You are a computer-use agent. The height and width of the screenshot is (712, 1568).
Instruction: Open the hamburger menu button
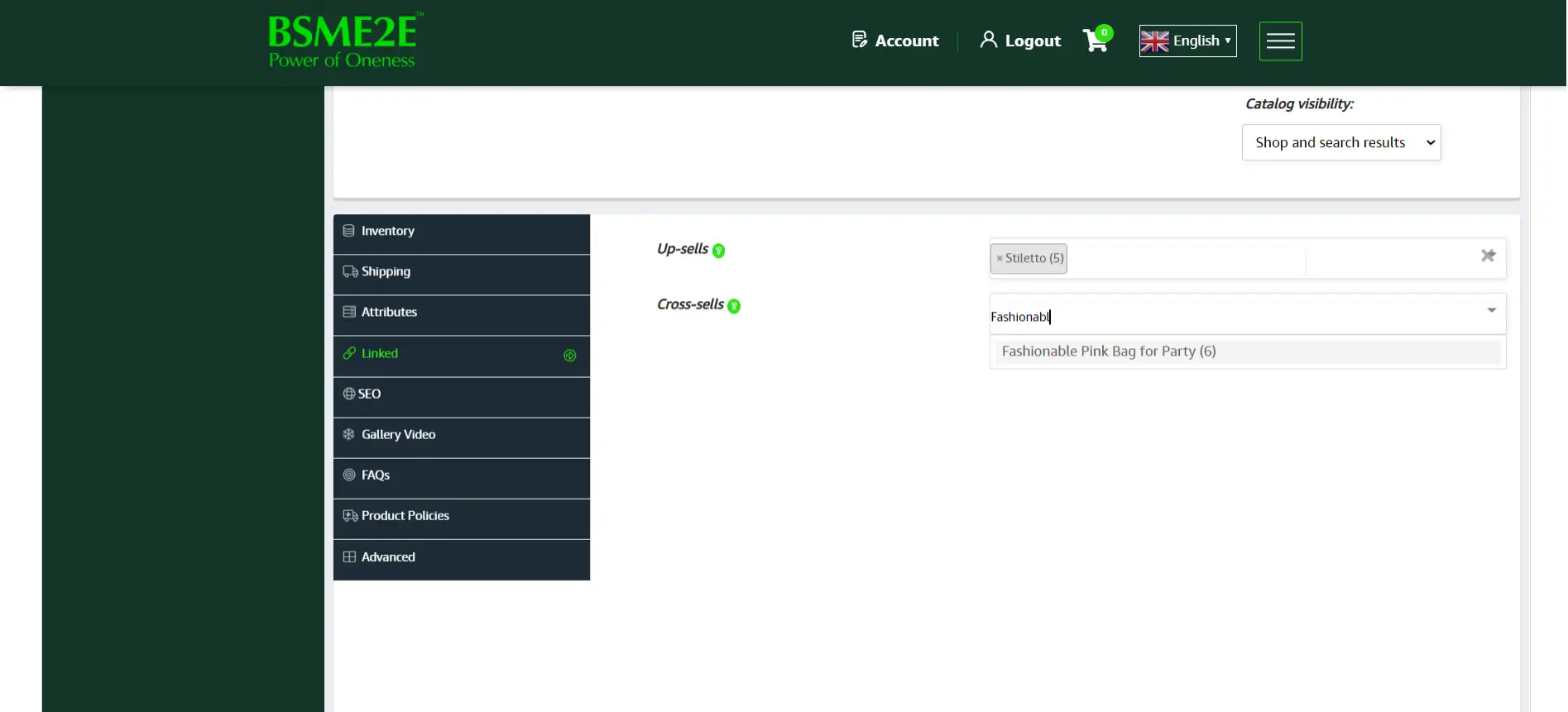coord(1280,41)
